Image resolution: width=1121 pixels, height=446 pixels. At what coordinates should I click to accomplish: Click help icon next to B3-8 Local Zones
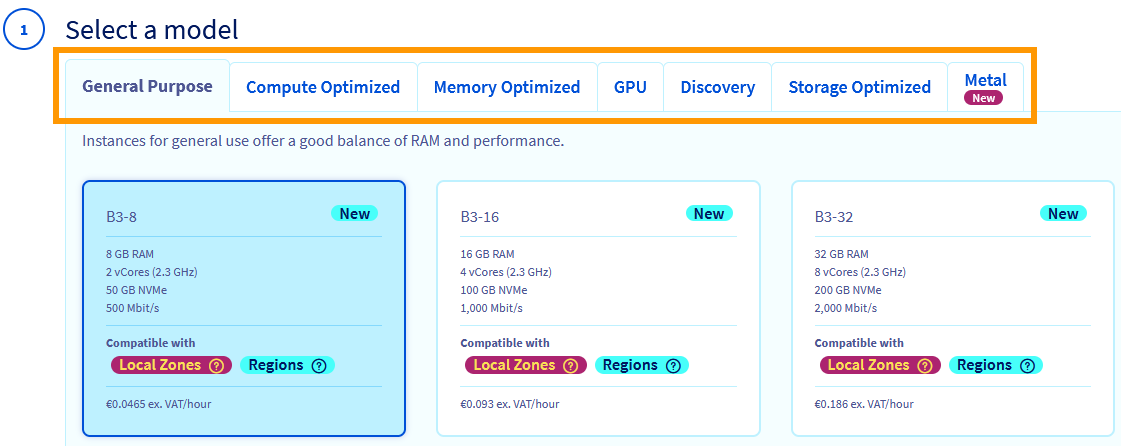[217, 365]
